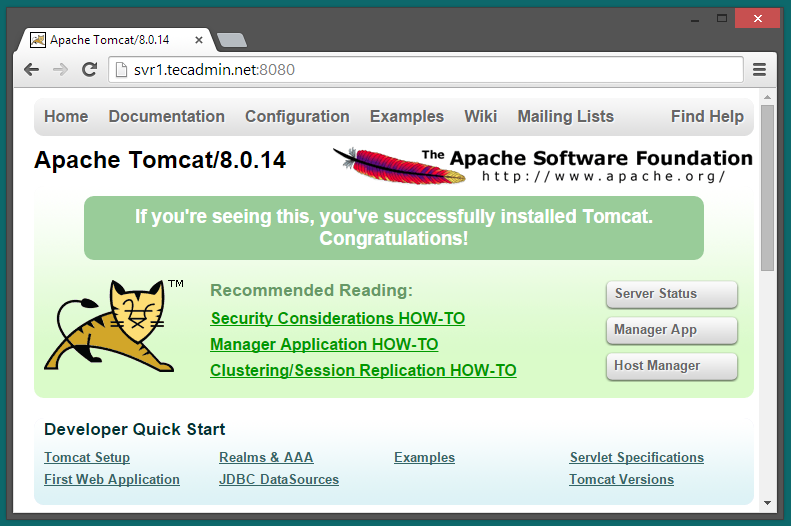791x526 pixels.
Task: Open the Configuration nav item
Action: [297, 116]
